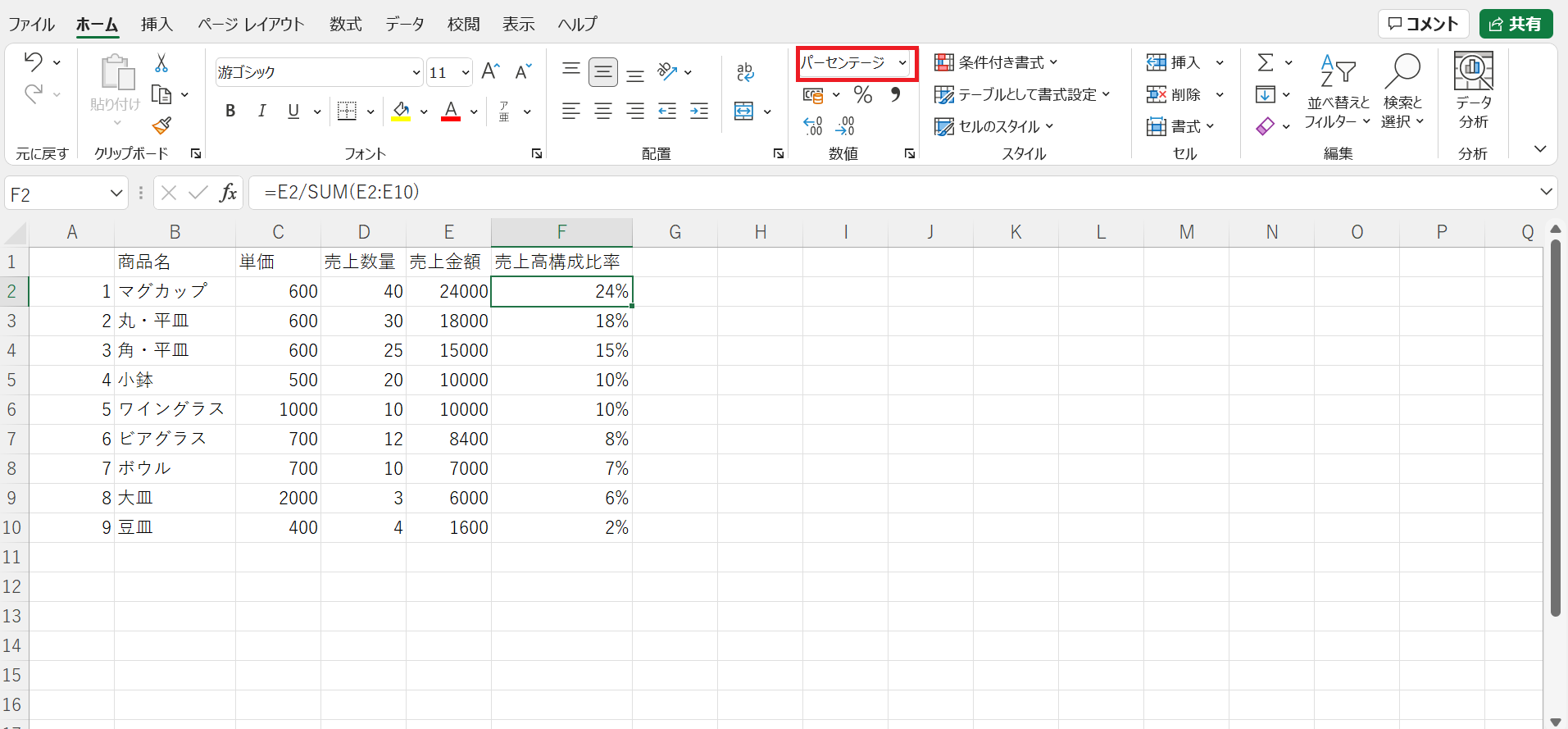This screenshot has height=729, width=1568.
Task: Open the 数式 ribbon tab
Action: pyautogui.click(x=345, y=25)
